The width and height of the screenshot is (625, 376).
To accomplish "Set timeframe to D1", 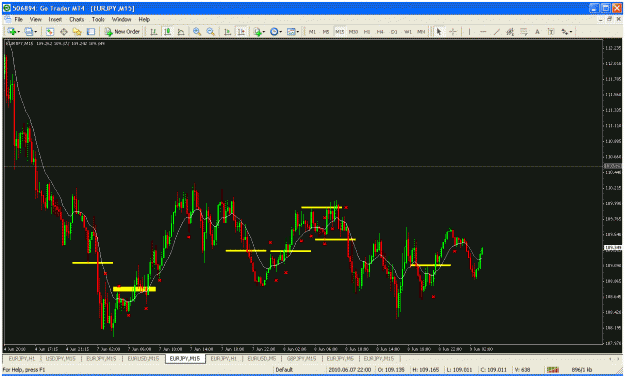I will pos(394,31).
